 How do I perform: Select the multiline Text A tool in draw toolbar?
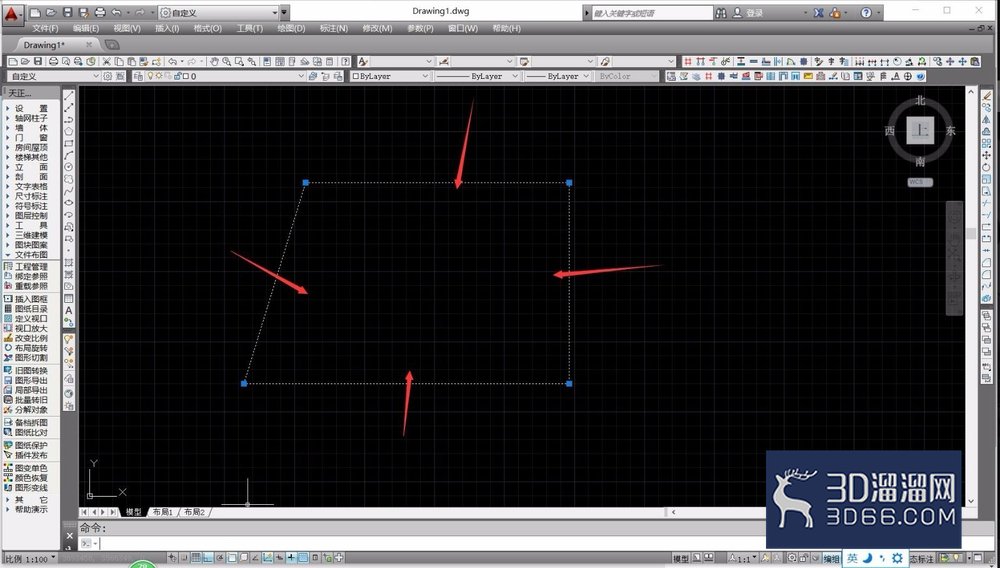click(x=69, y=310)
